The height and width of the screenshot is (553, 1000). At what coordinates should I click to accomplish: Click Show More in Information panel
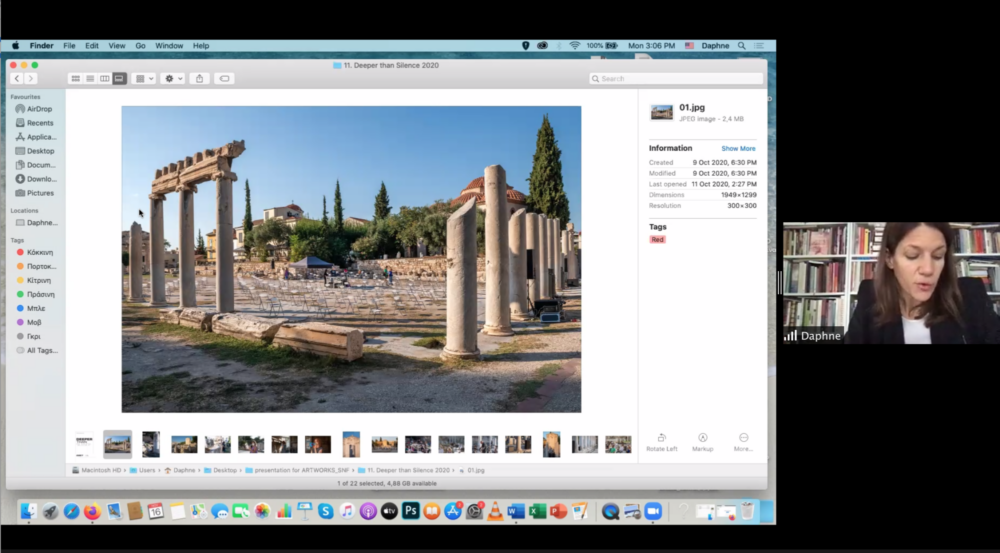pyautogui.click(x=738, y=149)
